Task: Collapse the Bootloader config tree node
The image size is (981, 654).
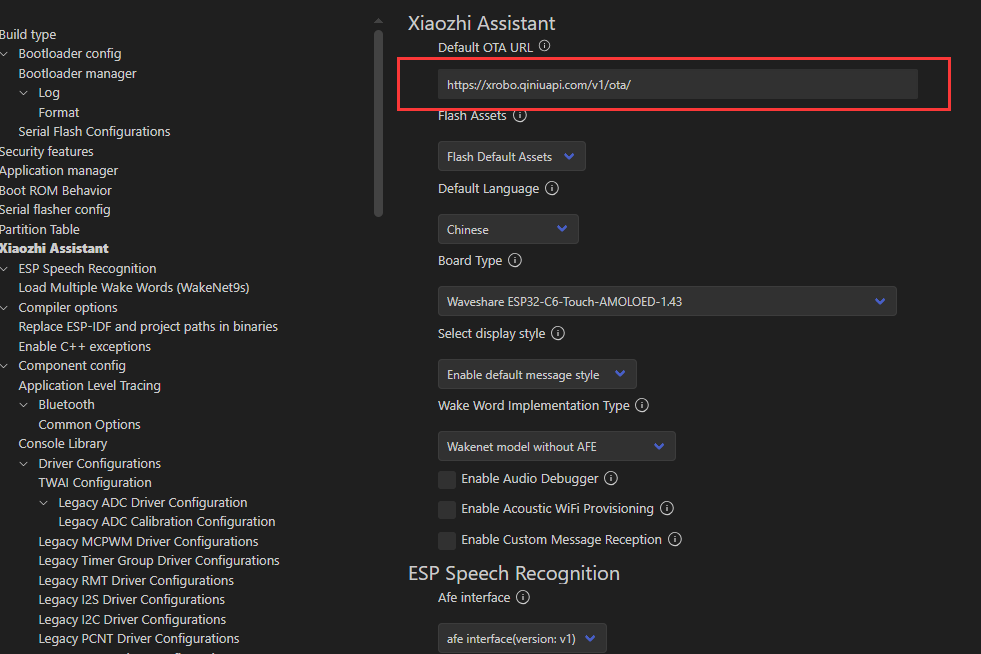Action: tap(6, 54)
